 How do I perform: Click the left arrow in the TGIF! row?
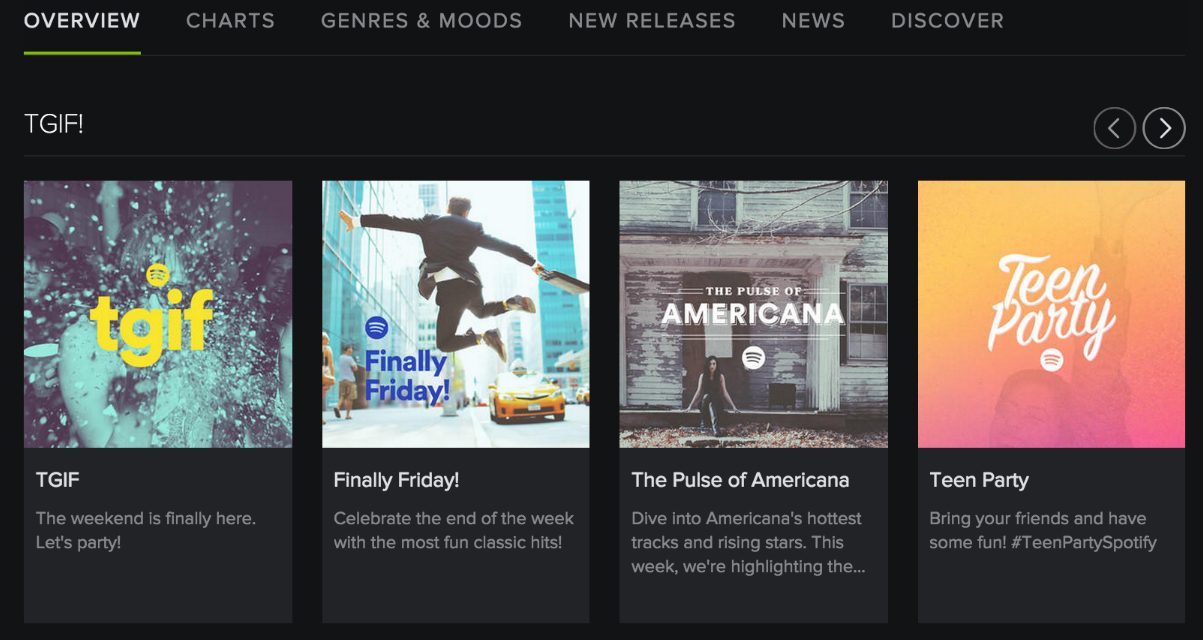coord(1114,128)
